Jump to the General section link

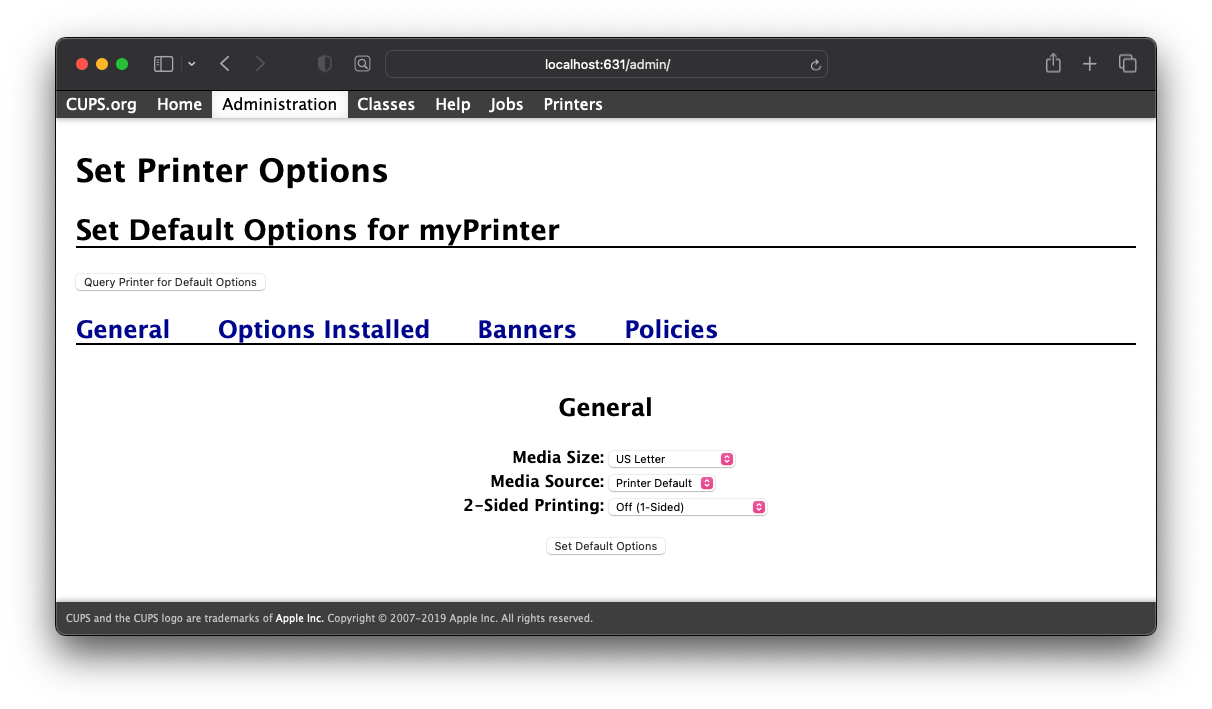[x=123, y=329]
